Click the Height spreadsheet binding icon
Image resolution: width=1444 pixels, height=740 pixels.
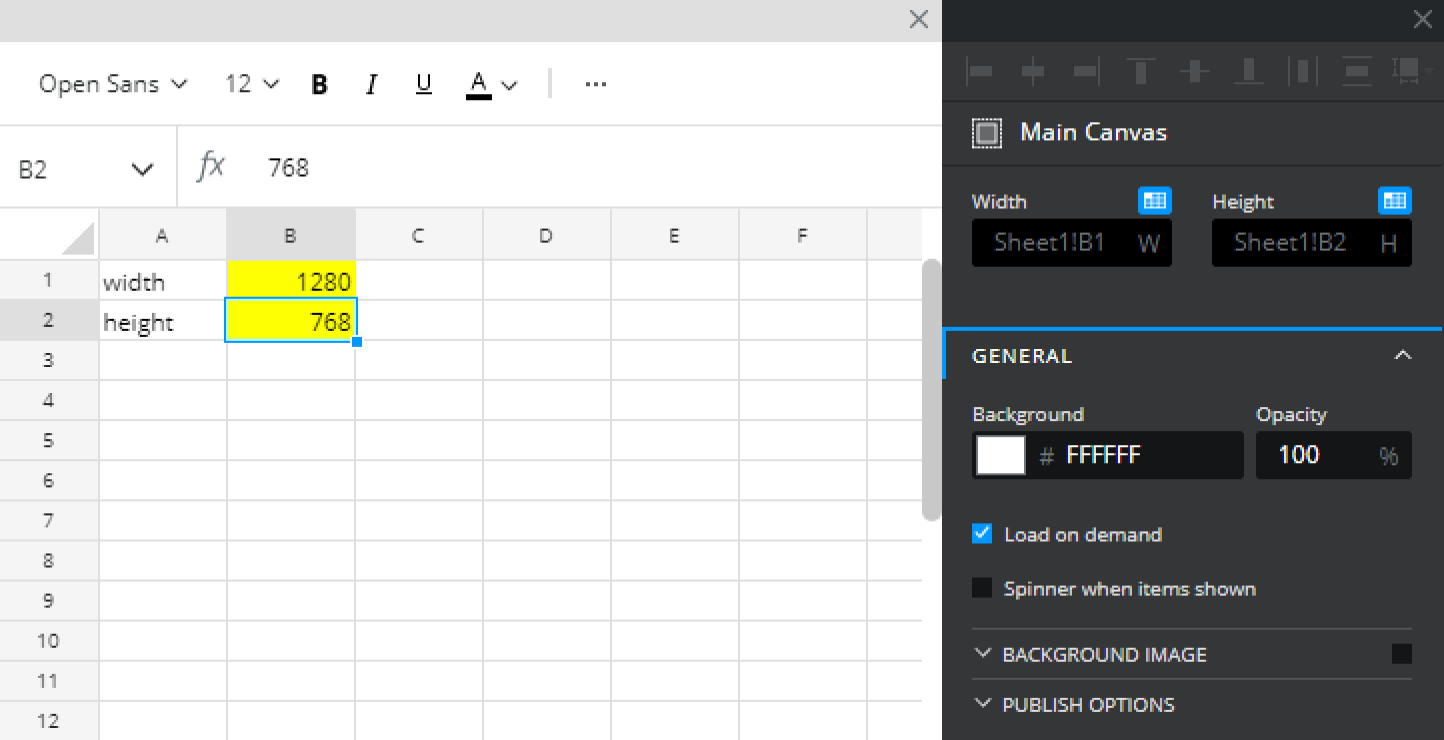(x=1394, y=201)
